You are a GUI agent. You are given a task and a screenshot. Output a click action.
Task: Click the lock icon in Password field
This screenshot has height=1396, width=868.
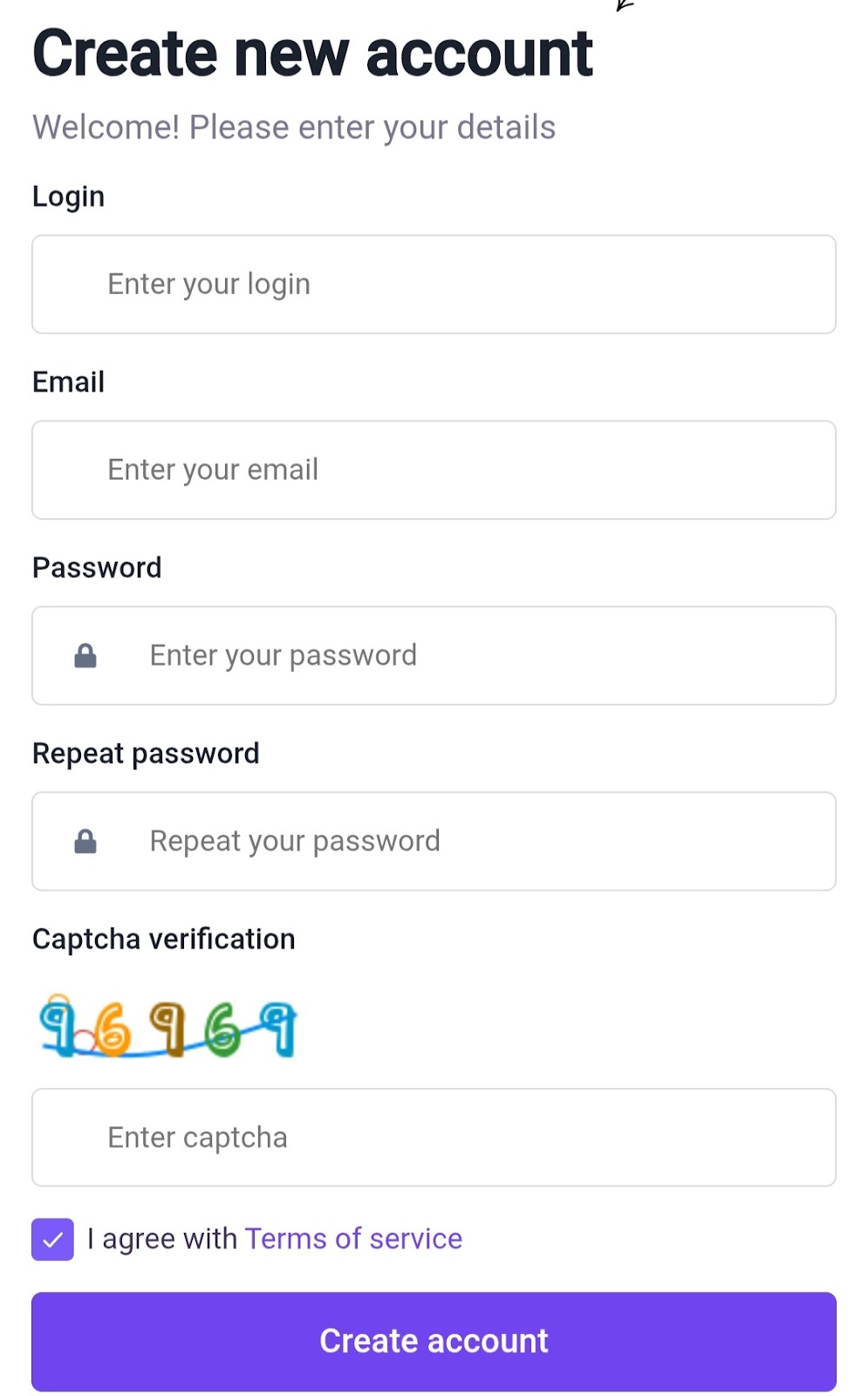pyautogui.click(x=85, y=655)
